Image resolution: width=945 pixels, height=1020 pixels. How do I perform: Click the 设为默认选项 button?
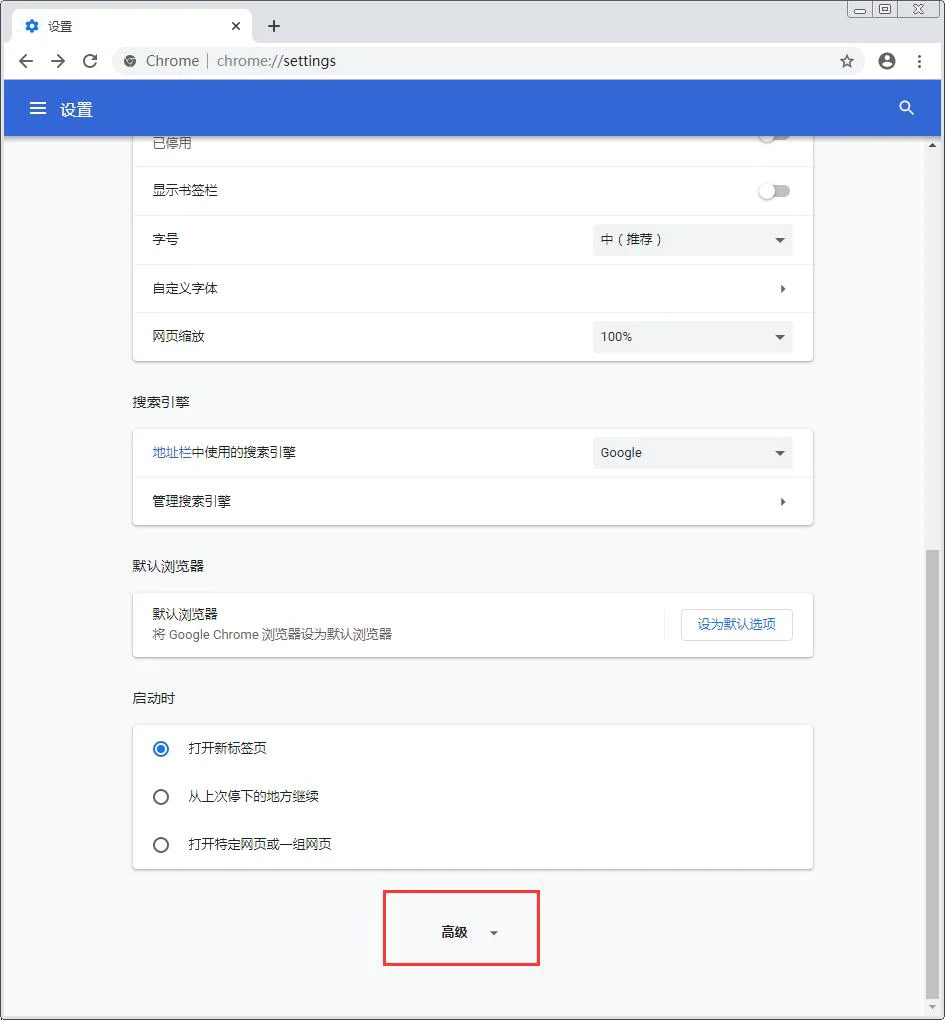[736, 624]
